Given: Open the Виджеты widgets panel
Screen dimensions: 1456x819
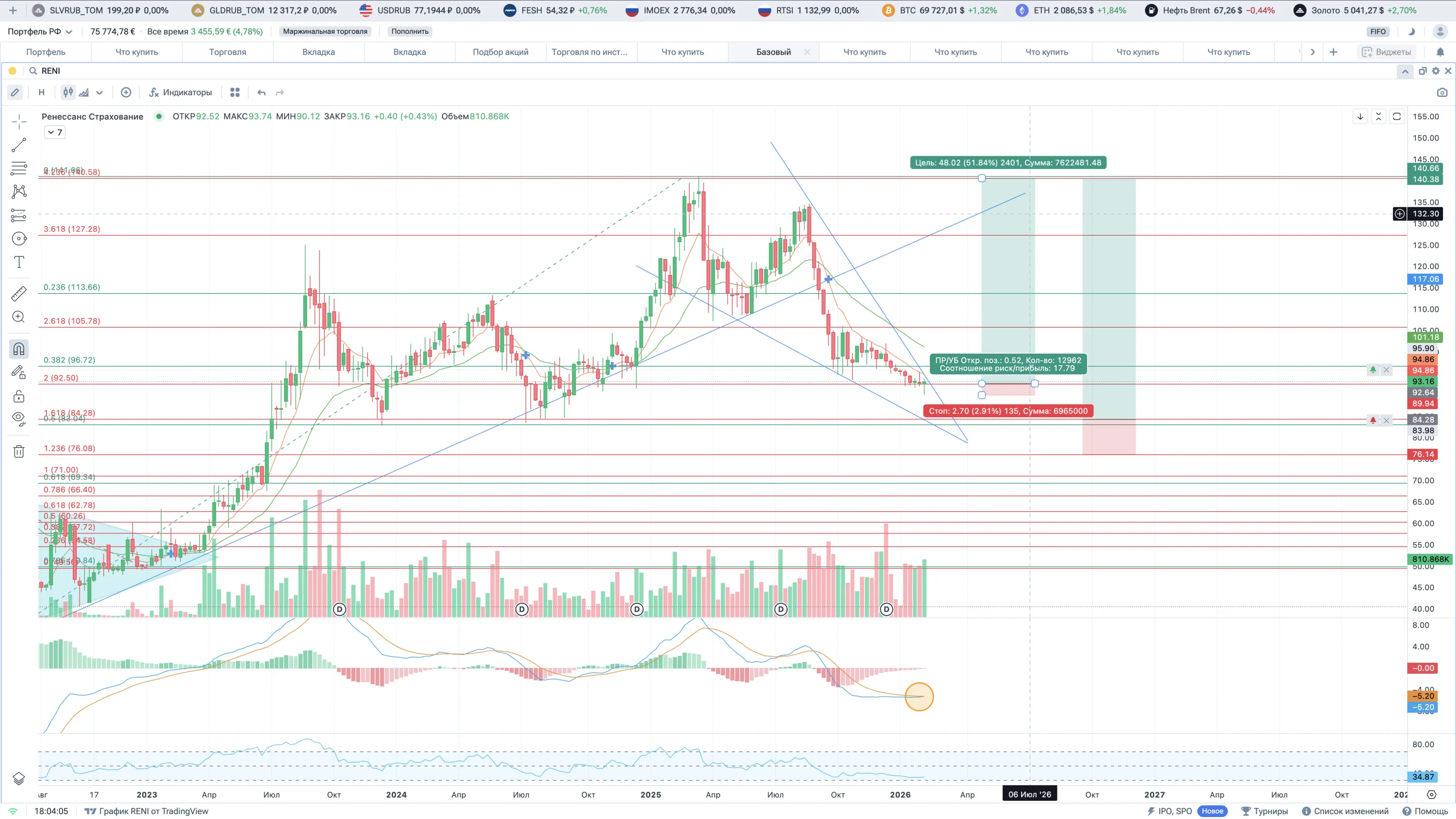Looking at the screenshot, I should (1386, 52).
